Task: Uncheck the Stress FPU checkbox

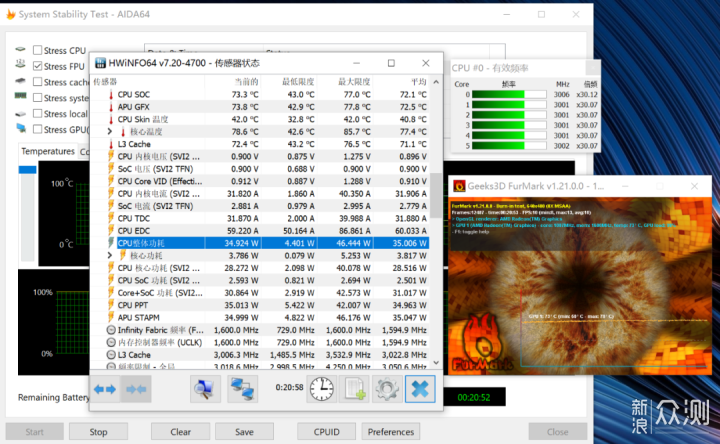Action: (x=38, y=66)
